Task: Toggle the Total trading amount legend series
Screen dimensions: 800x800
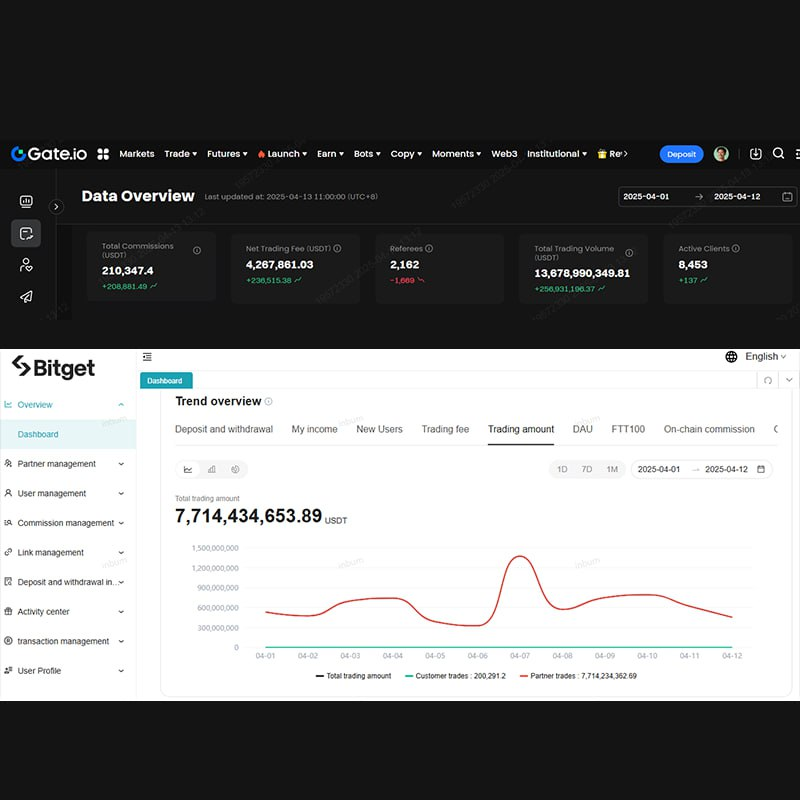Action: 353,676
